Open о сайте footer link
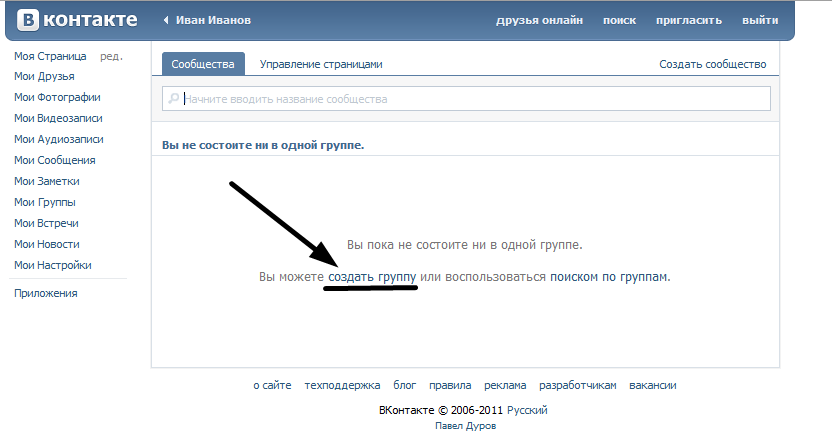This screenshot has height=435, width=832. [272, 385]
